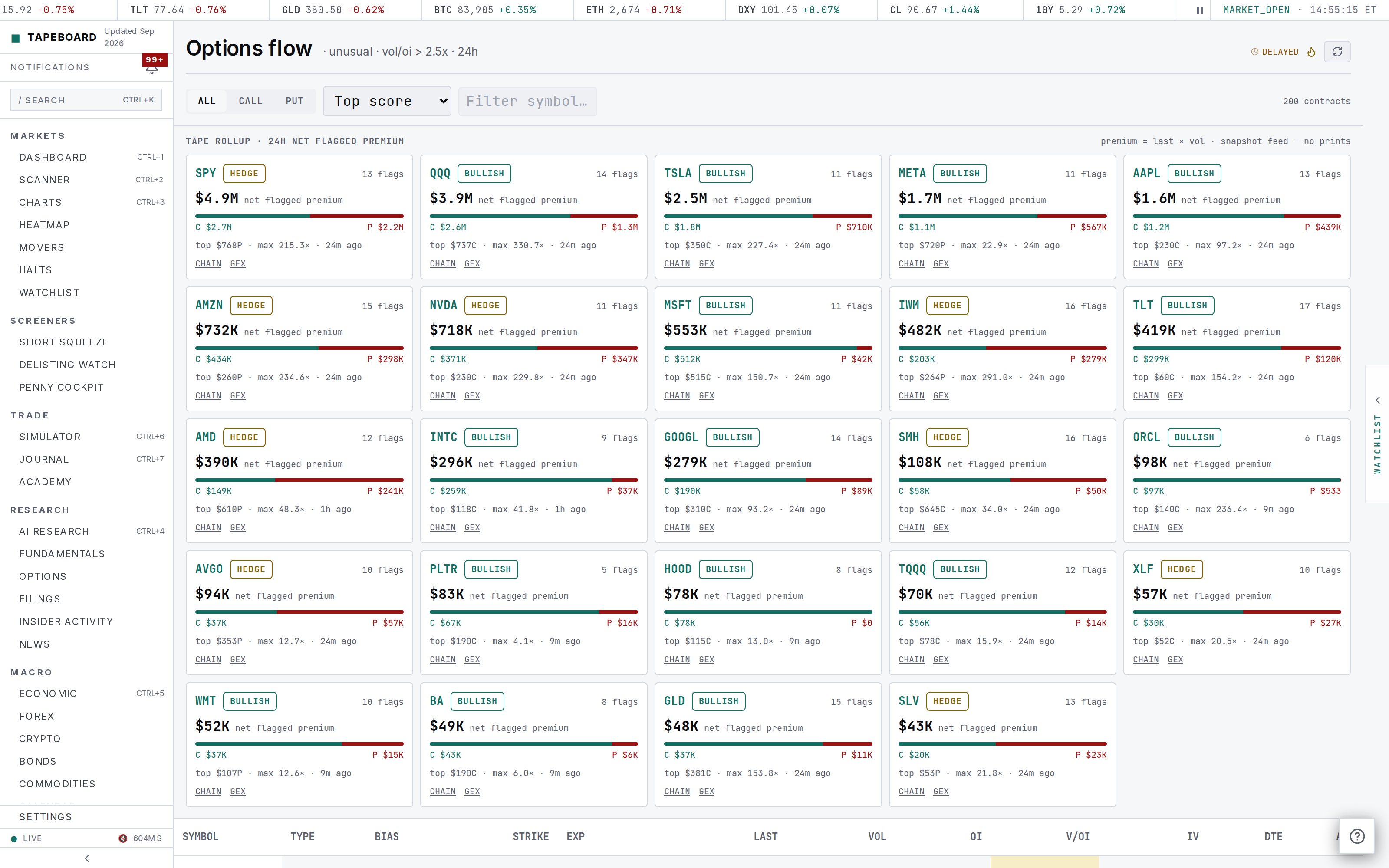This screenshot has width=1389, height=868.
Task: Pause the ticker tape
Action: [x=1199, y=10]
